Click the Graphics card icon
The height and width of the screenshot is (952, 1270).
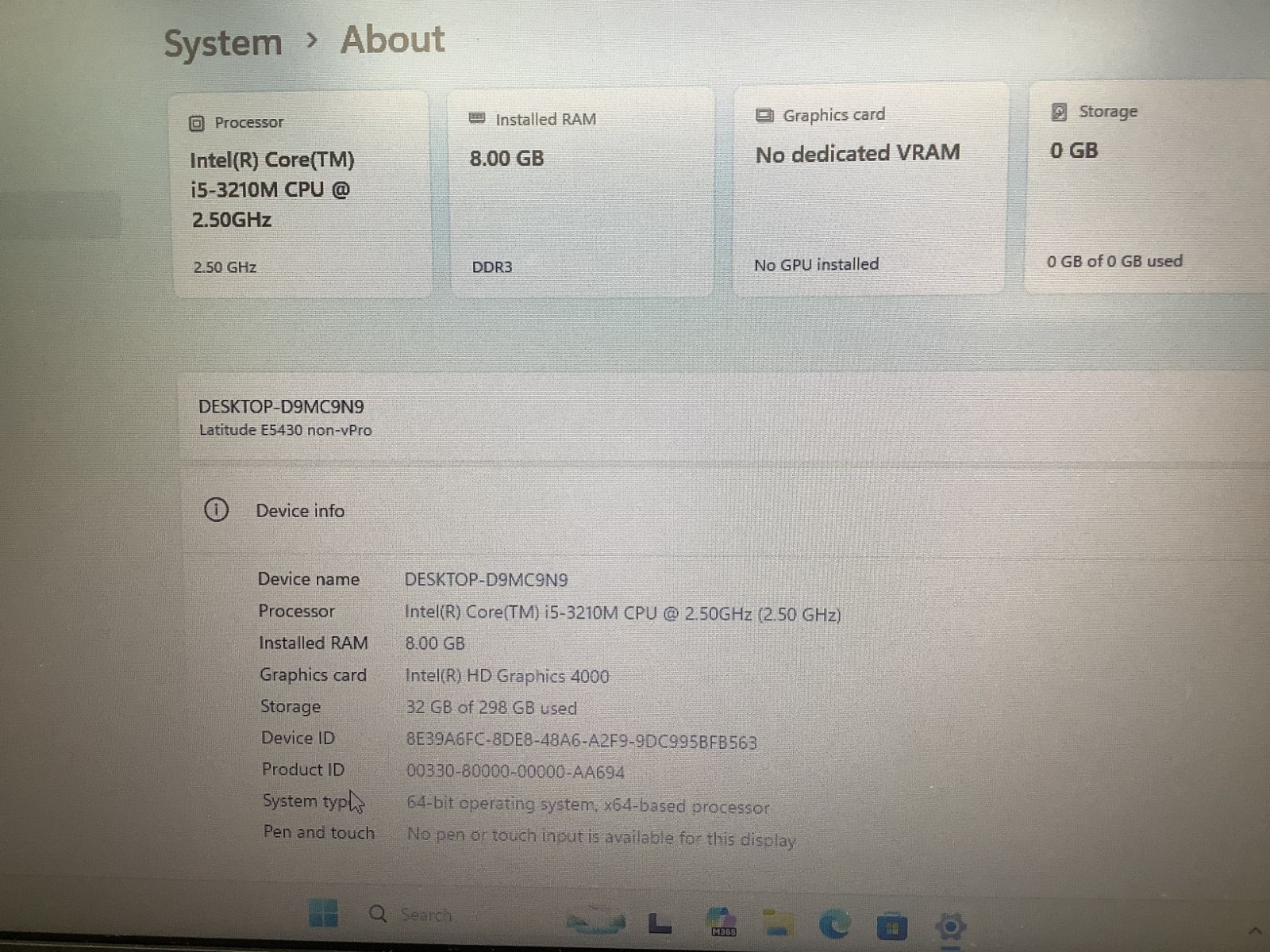click(x=764, y=116)
